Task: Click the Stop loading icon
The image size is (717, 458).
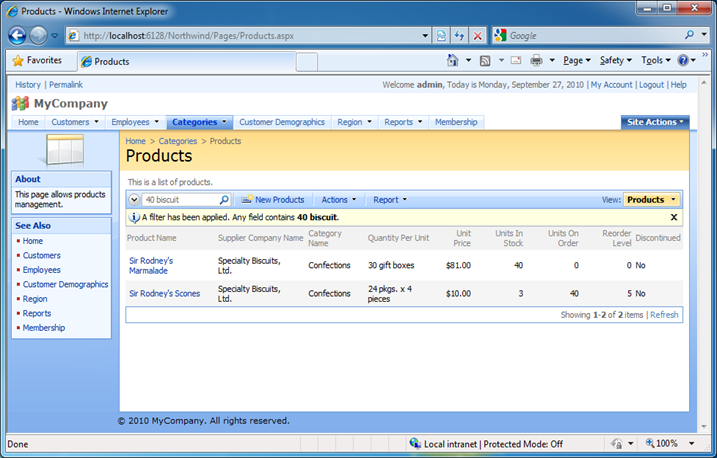Action: pos(477,35)
